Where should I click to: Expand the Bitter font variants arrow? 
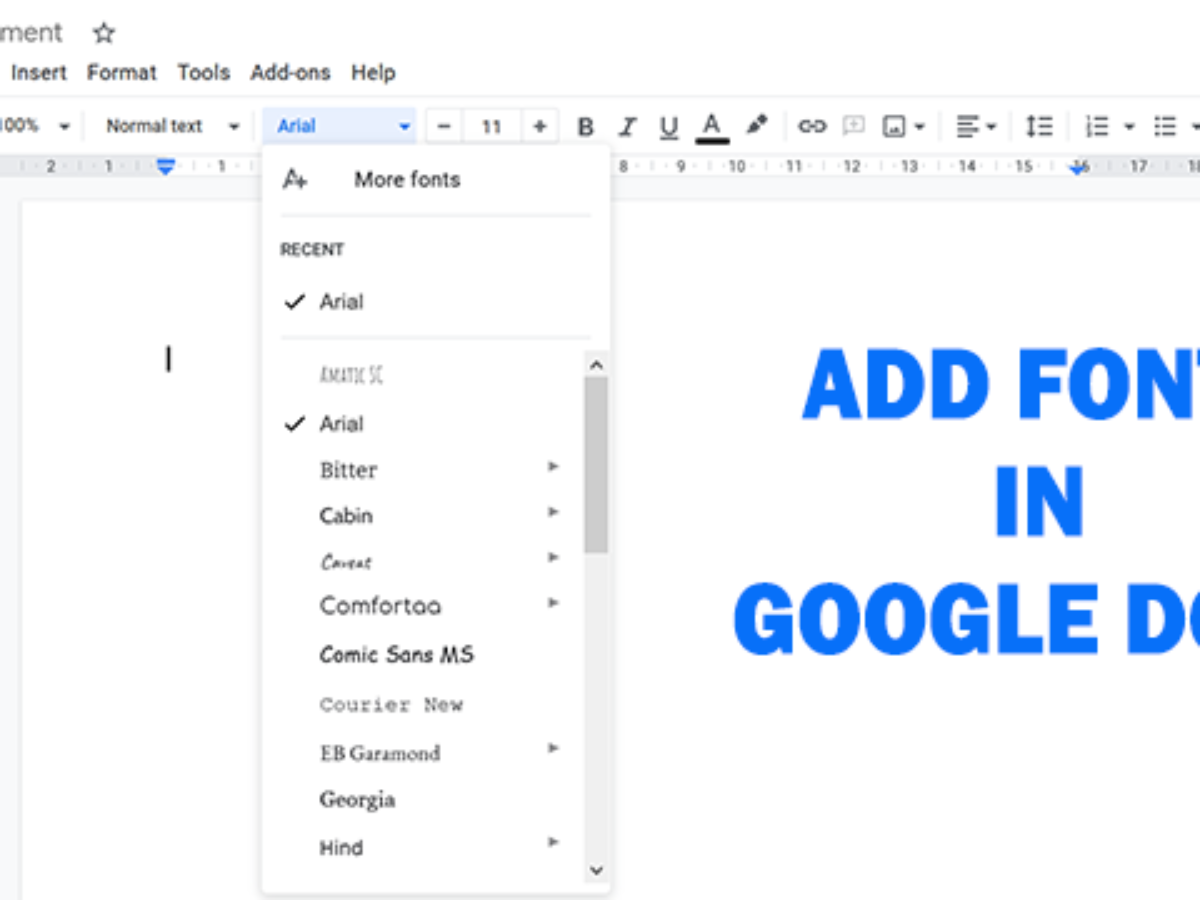[553, 467]
